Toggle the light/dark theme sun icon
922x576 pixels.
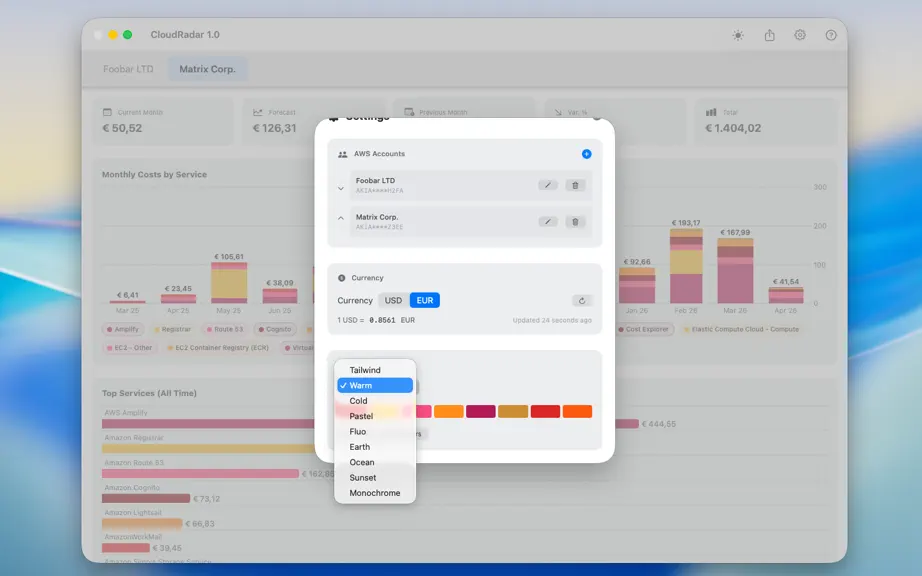[x=738, y=35]
